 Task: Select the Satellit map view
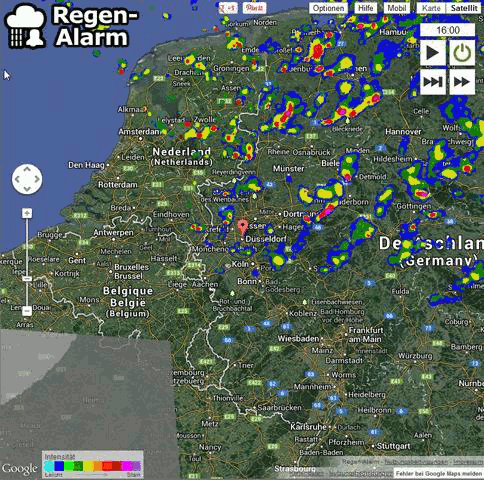pyautogui.click(x=464, y=8)
